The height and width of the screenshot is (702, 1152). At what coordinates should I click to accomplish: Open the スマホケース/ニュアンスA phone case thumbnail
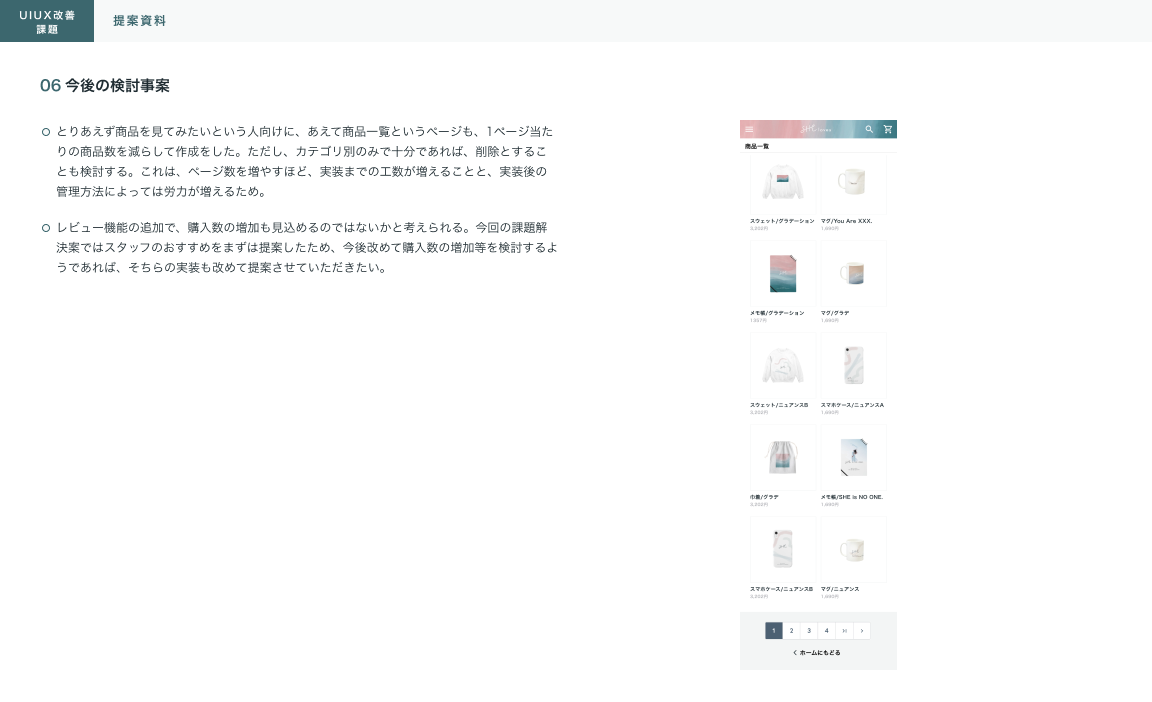tap(853, 365)
